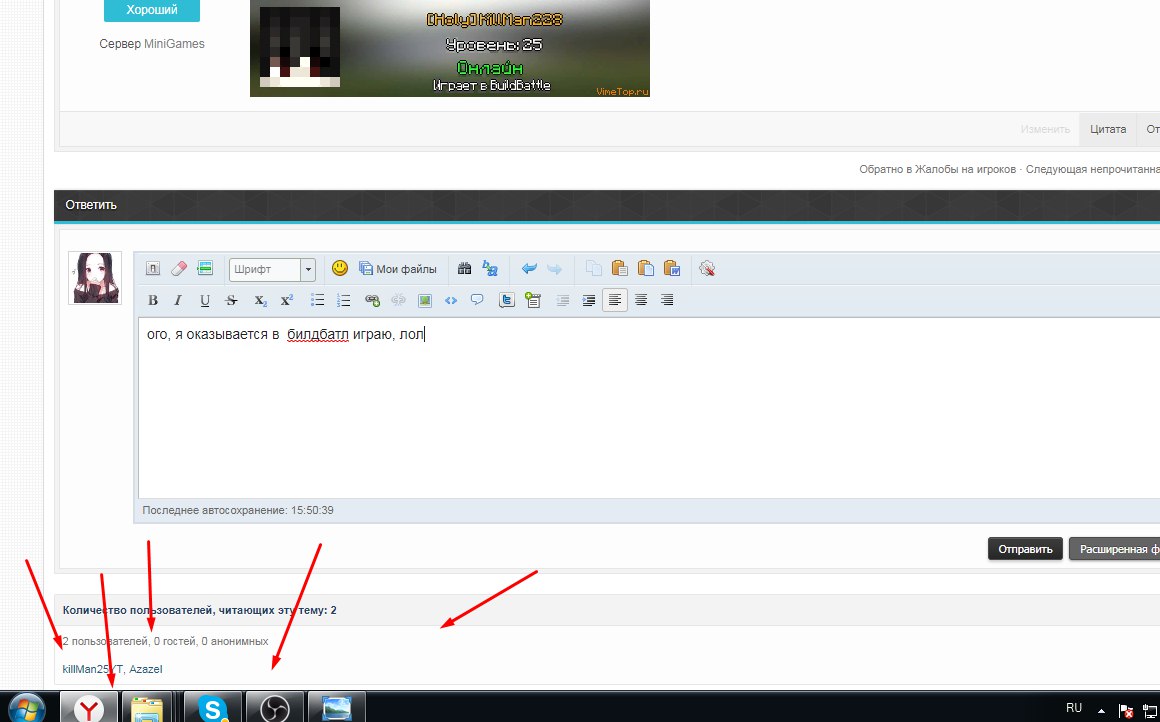Screen dimensions: 1160x722
Task: Open Мои файлы attachments
Action: click(x=397, y=269)
